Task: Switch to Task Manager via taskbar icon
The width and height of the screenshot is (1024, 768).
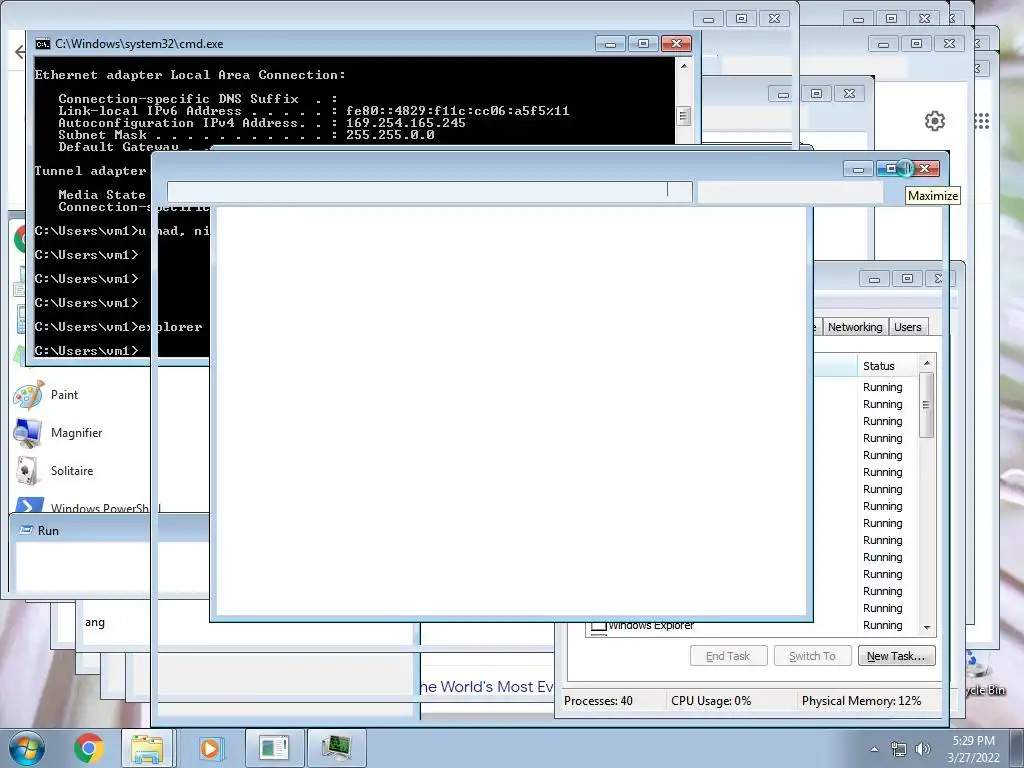Action: (336, 748)
